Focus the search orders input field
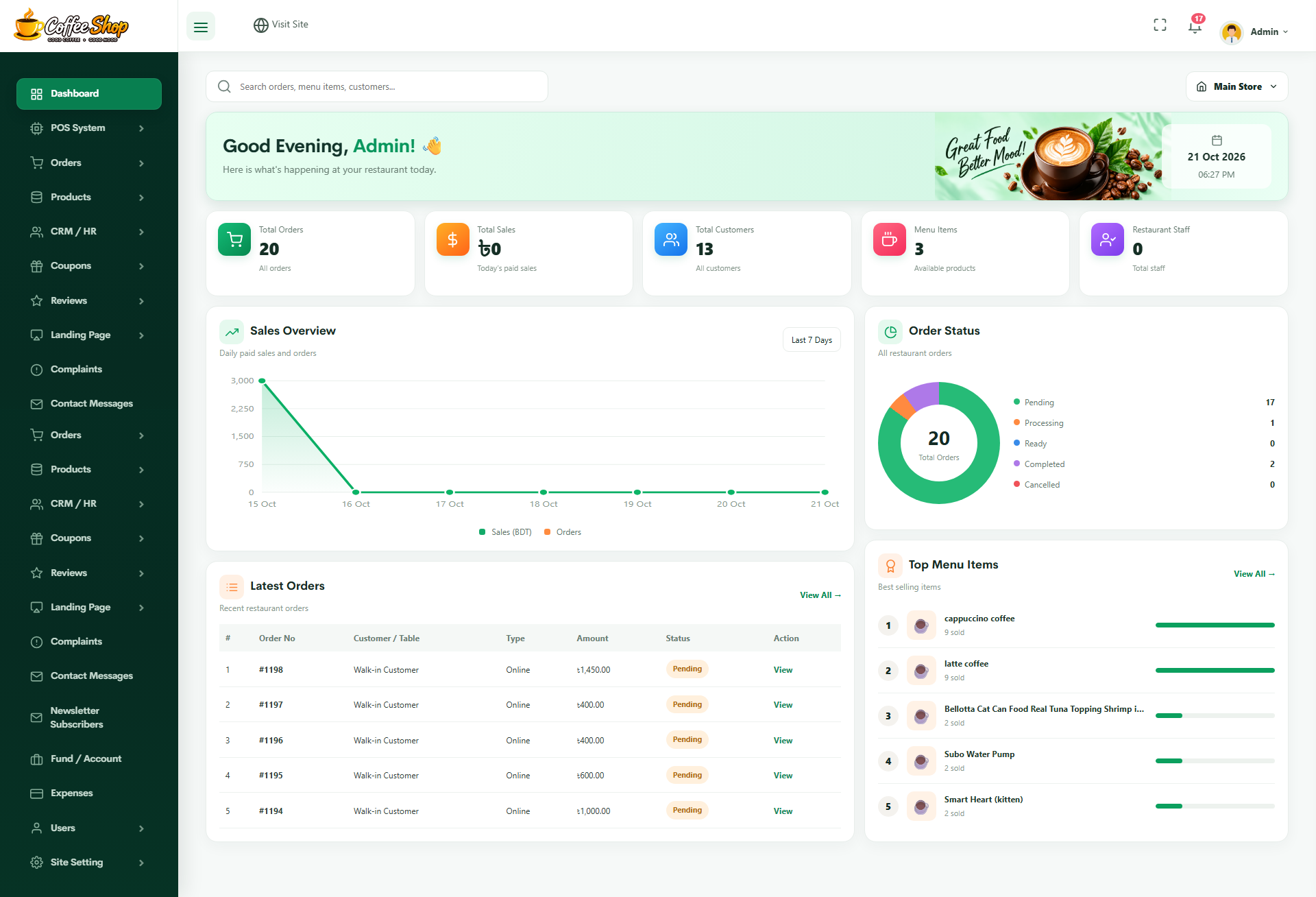The width and height of the screenshot is (1316, 897). click(x=376, y=86)
